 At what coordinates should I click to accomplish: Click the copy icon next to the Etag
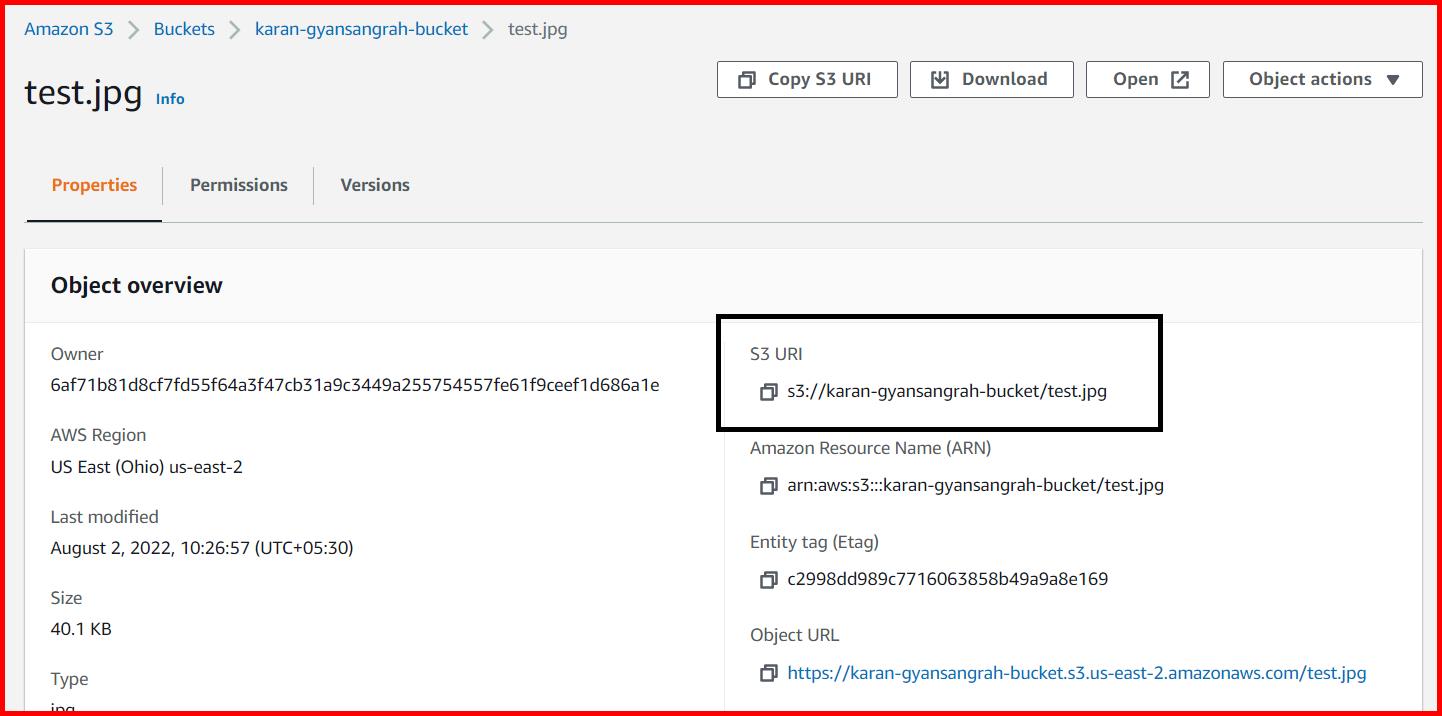pos(768,578)
